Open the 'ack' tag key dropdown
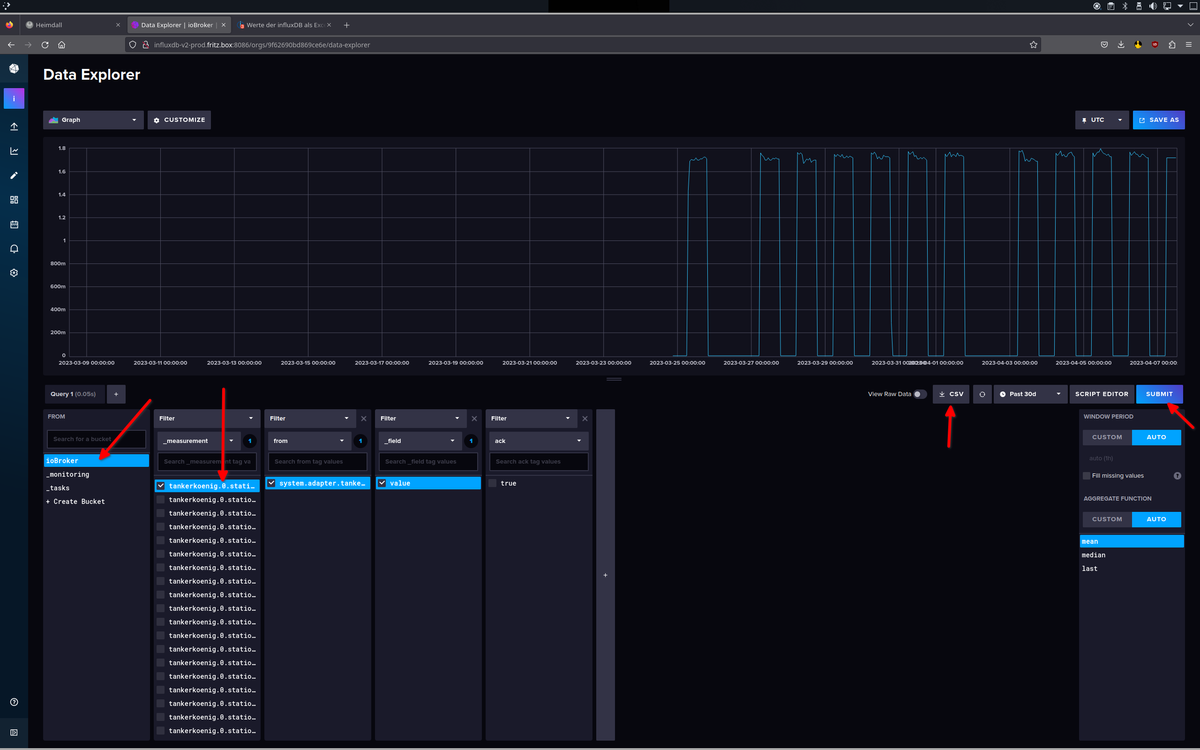 (x=538, y=440)
